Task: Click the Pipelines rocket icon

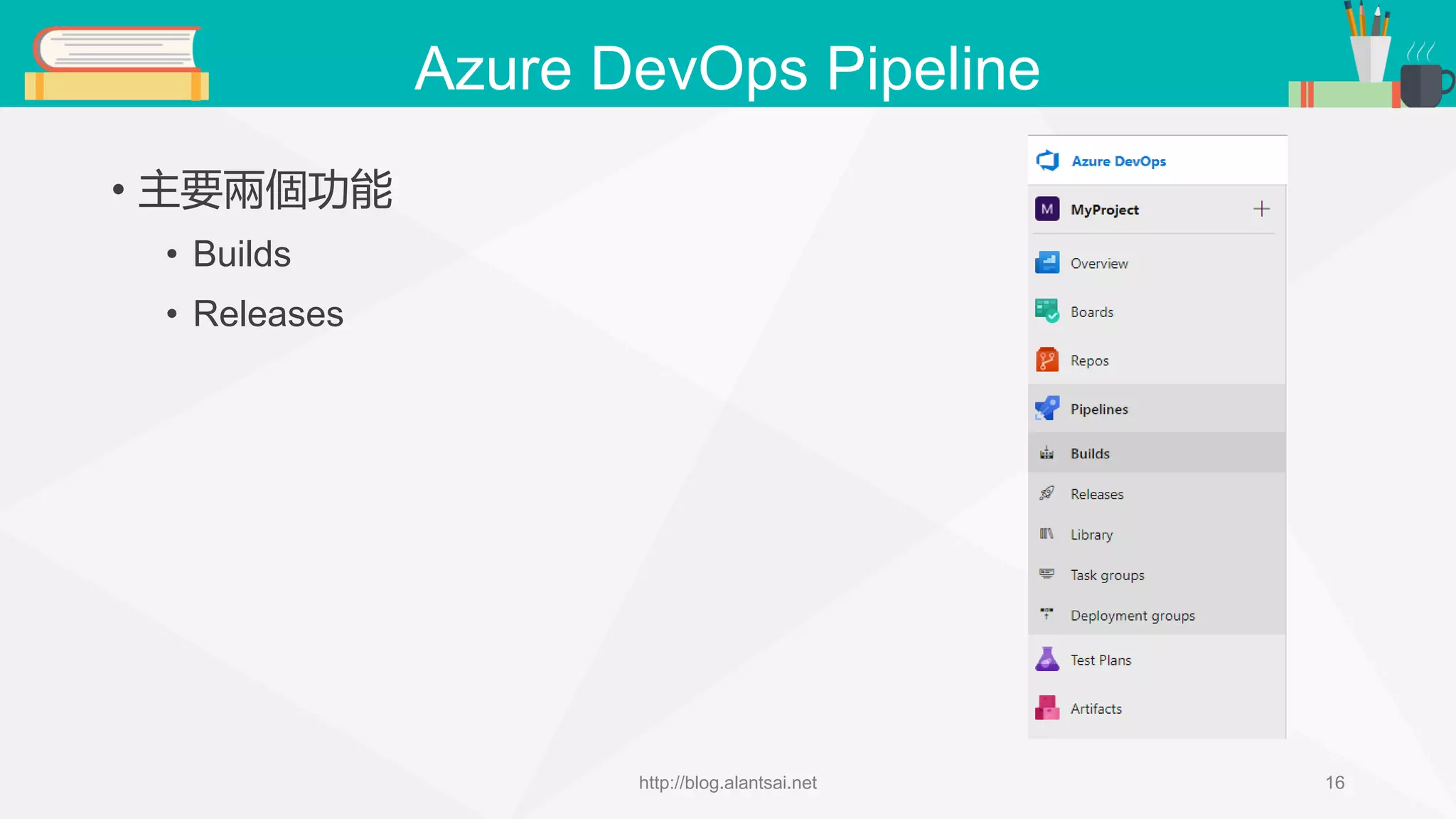Action: click(1047, 409)
